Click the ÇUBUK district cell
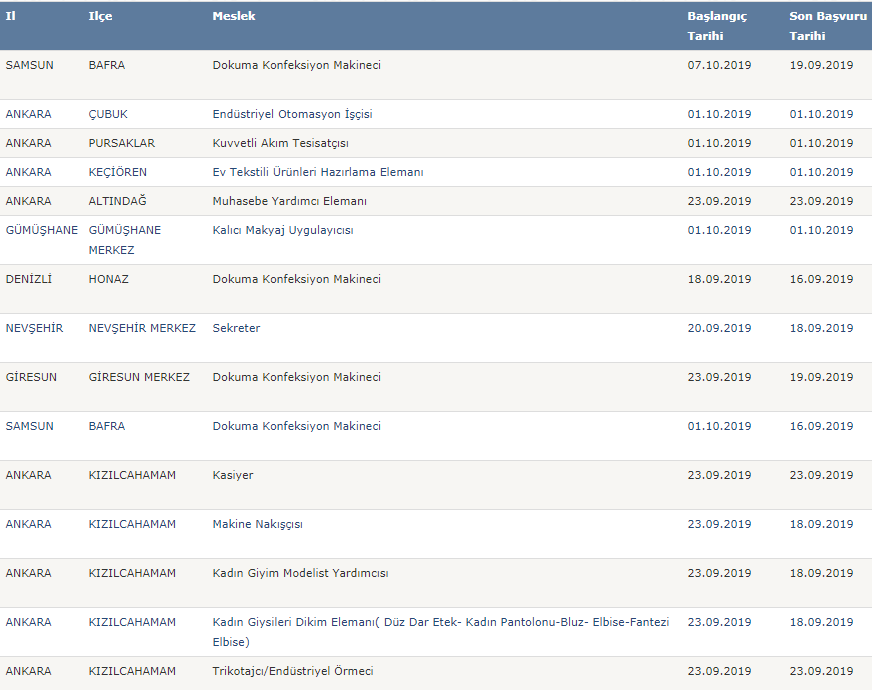The height and width of the screenshot is (690, 872). [x=108, y=114]
